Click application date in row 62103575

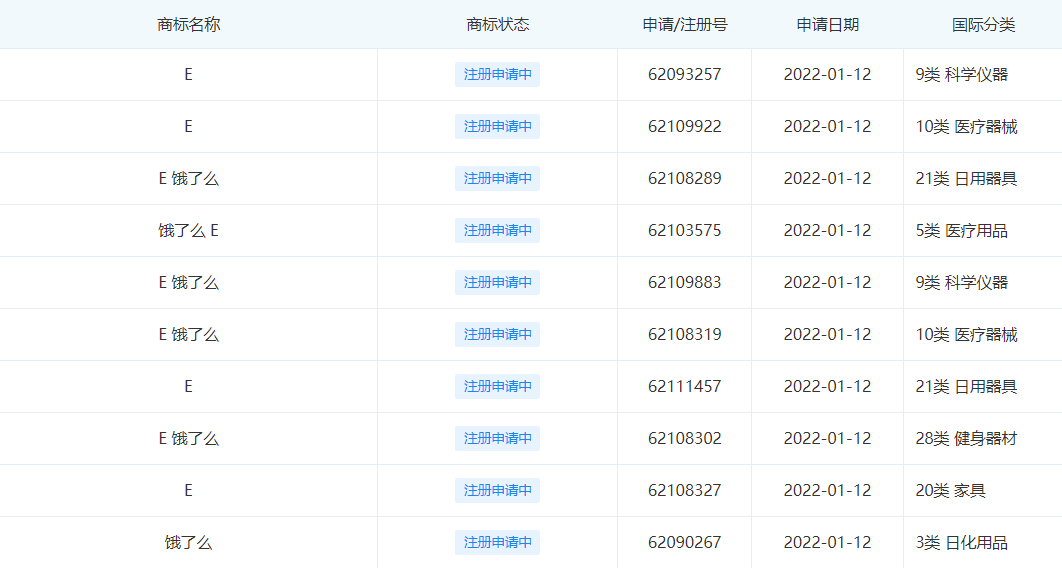pyautogui.click(x=828, y=231)
